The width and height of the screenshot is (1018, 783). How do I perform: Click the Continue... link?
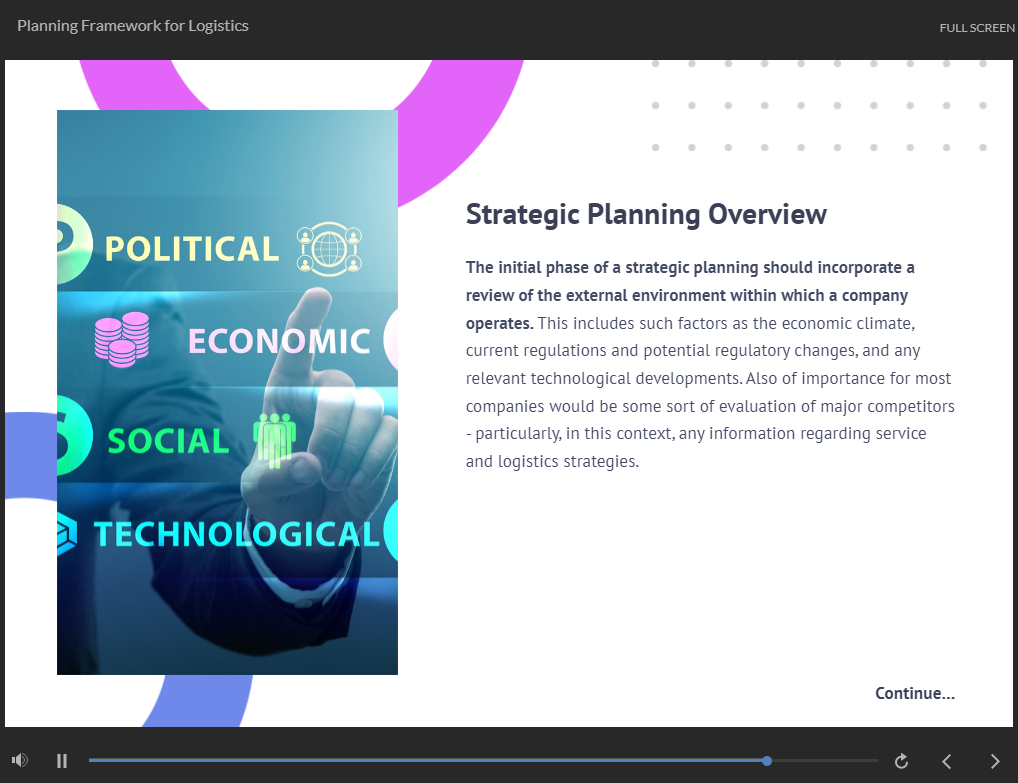click(x=914, y=693)
